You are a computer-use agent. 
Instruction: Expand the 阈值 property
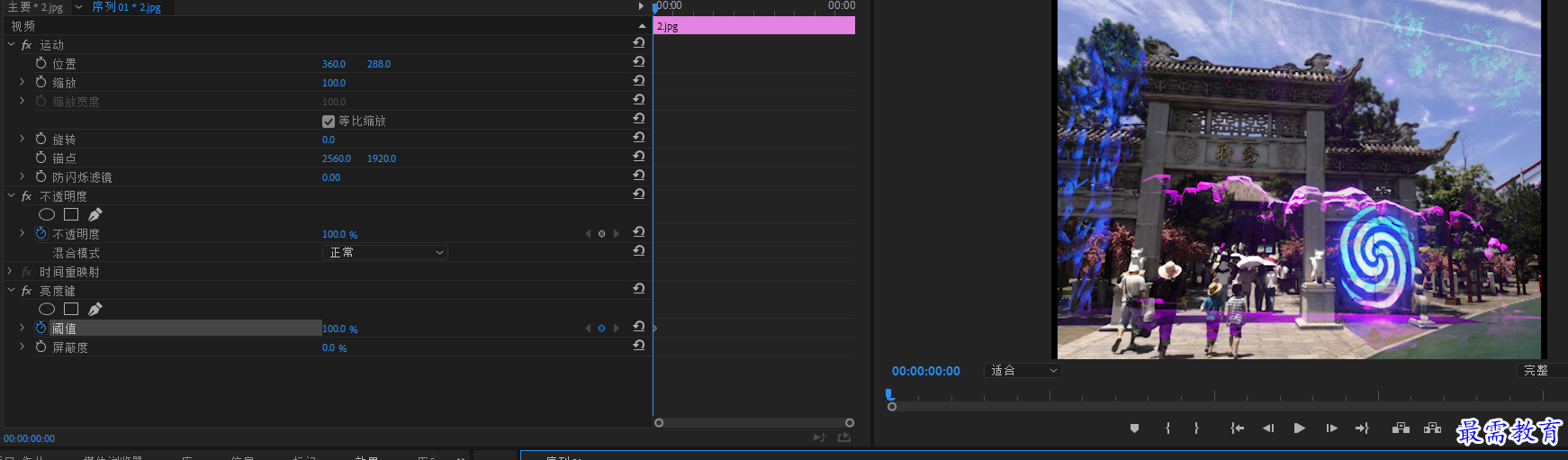click(x=23, y=328)
